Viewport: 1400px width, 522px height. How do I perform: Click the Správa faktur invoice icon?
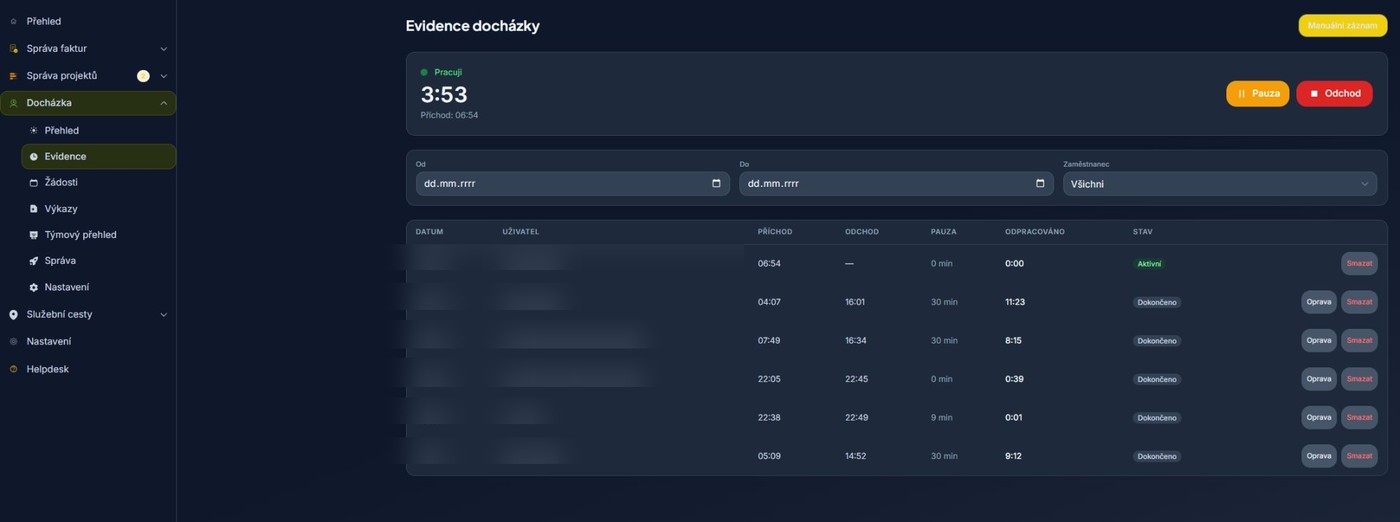[x=13, y=48]
